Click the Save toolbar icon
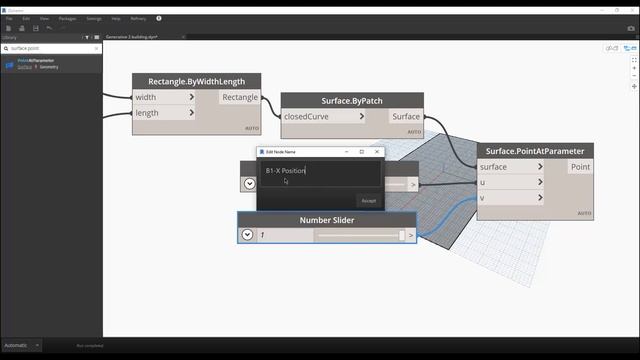Viewport: 640px width, 360px height. pyautogui.click(x=36, y=28)
